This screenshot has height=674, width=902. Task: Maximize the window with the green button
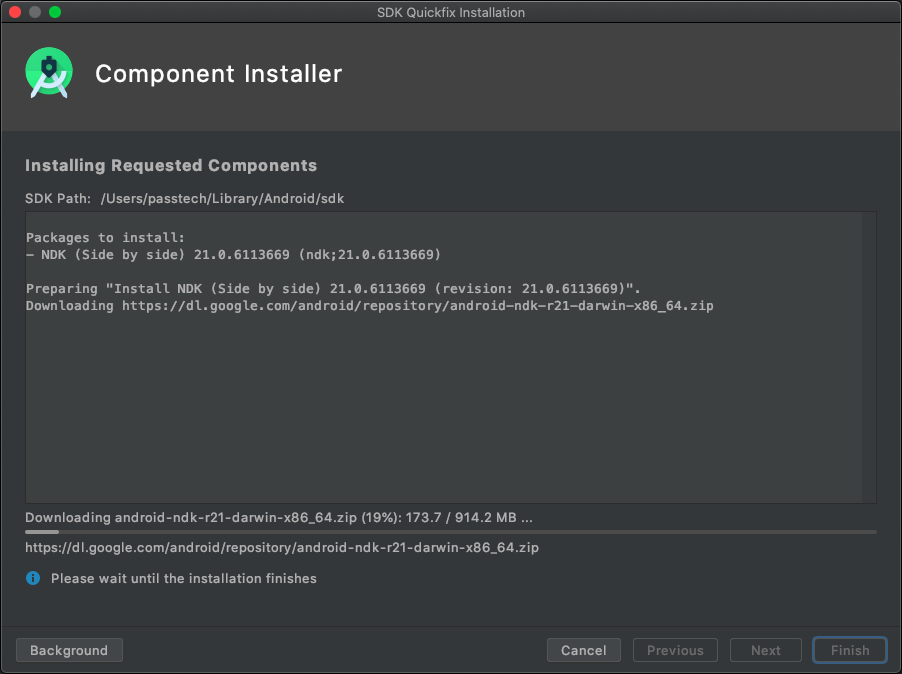click(x=55, y=12)
